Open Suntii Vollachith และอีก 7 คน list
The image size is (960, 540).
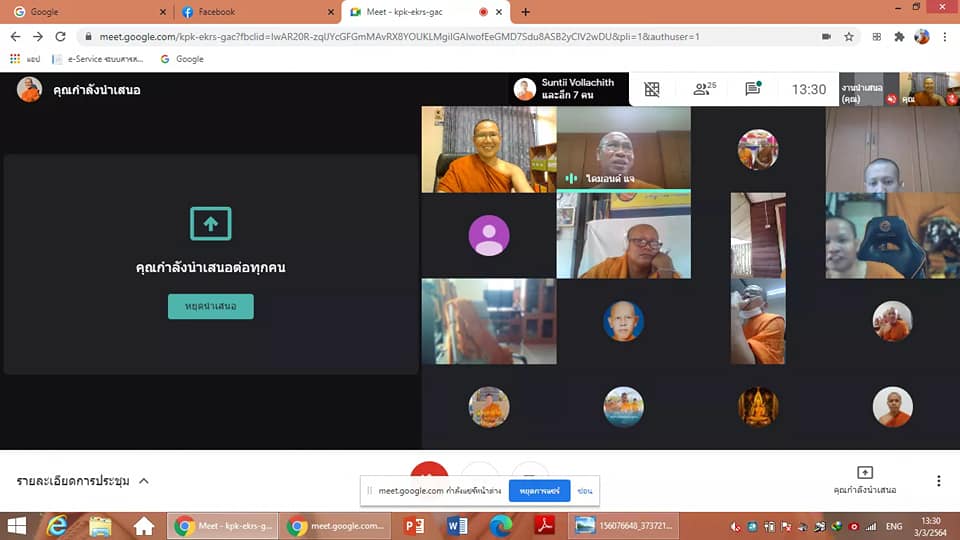tap(567, 89)
